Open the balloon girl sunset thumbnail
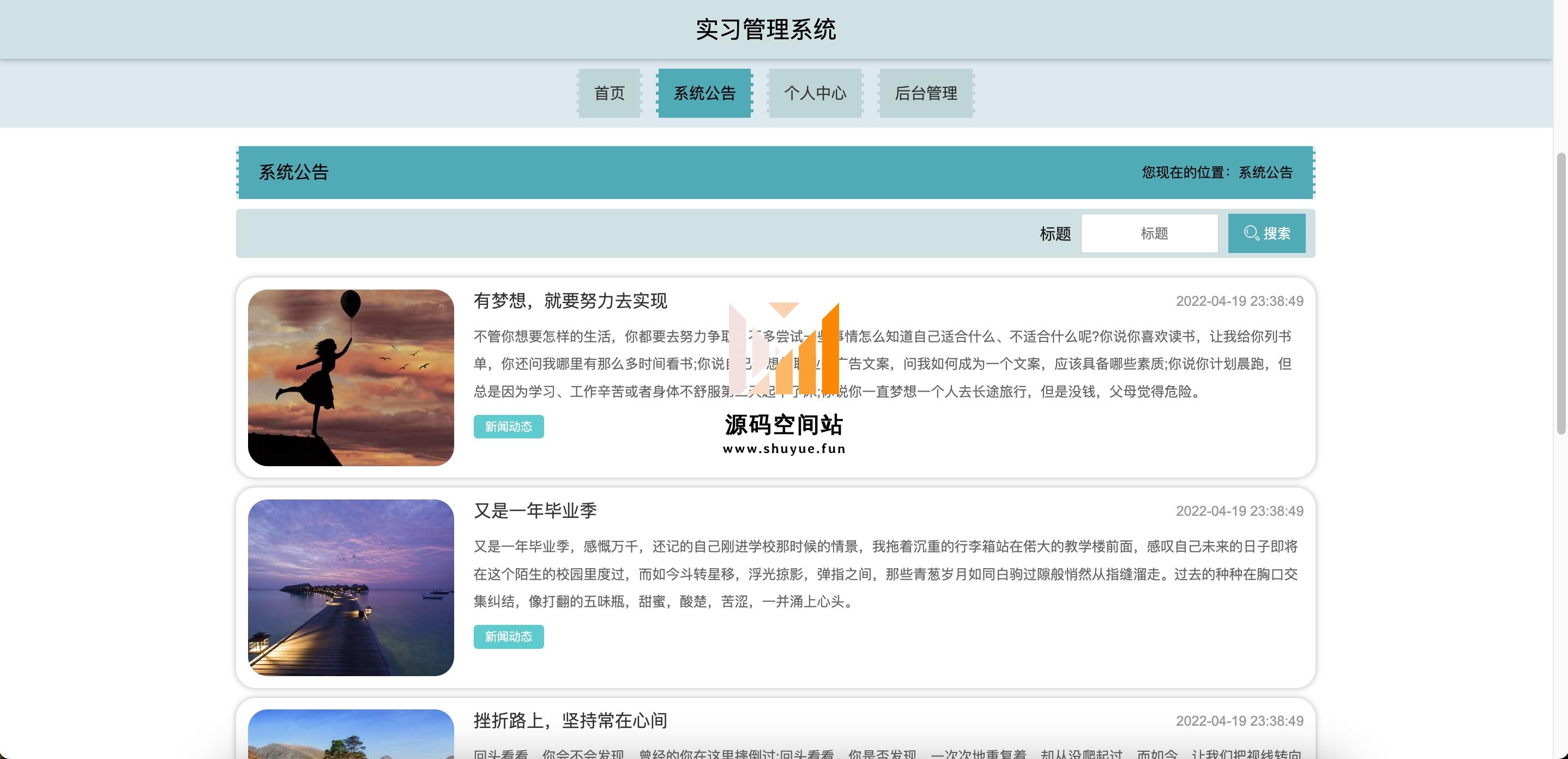Screen dimensions: 1568x759 point(351,377)
